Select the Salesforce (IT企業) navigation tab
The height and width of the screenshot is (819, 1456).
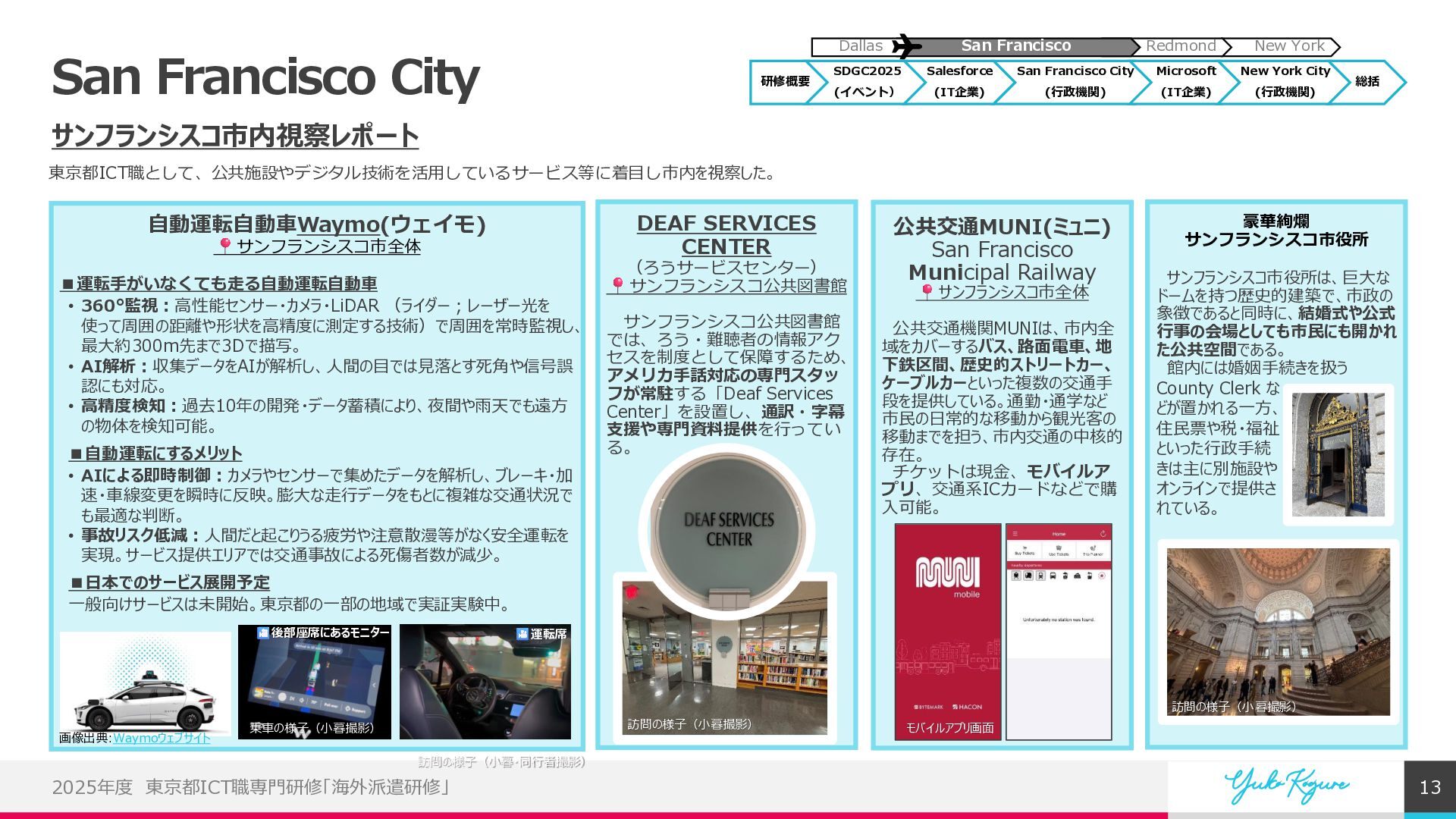point(959,82)
